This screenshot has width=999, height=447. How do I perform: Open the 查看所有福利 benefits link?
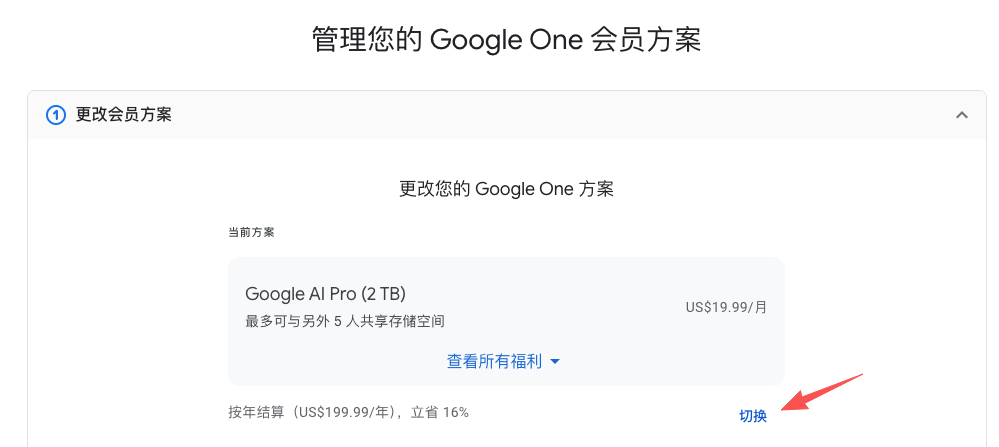[x=494, y=362]
